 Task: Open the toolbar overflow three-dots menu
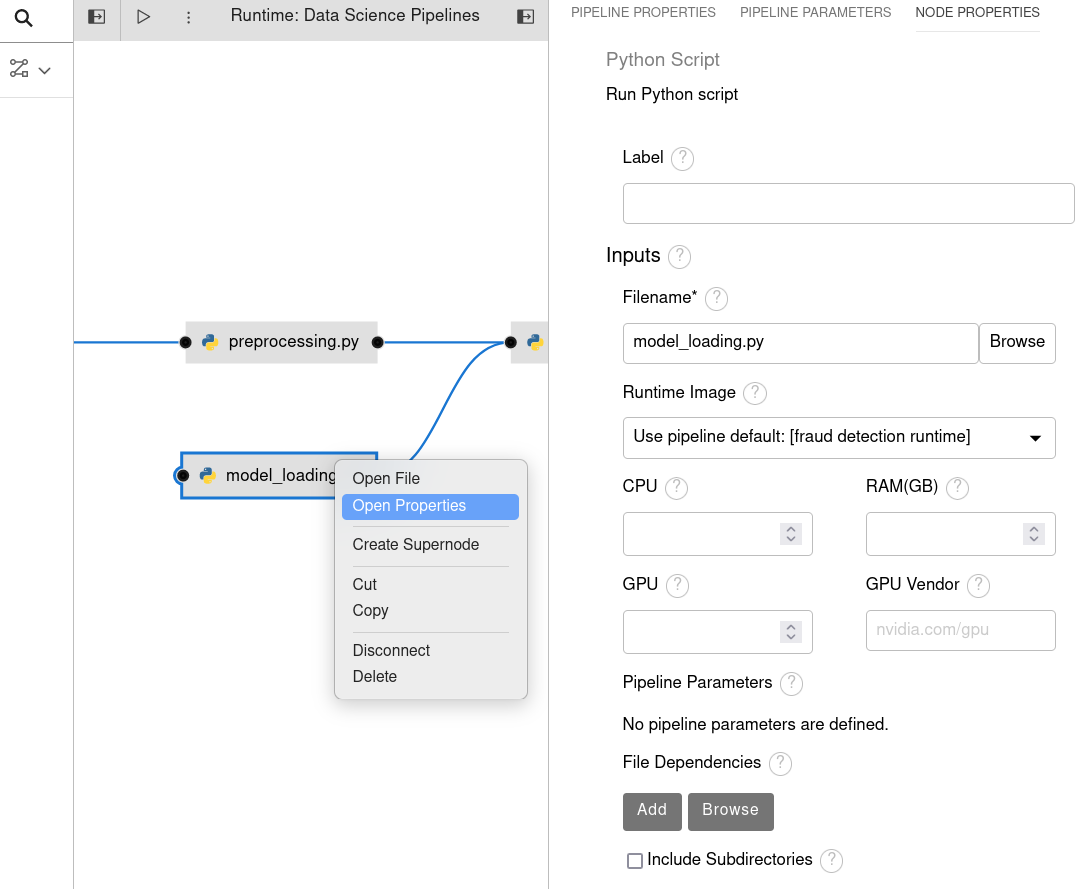tap(189, 17)
